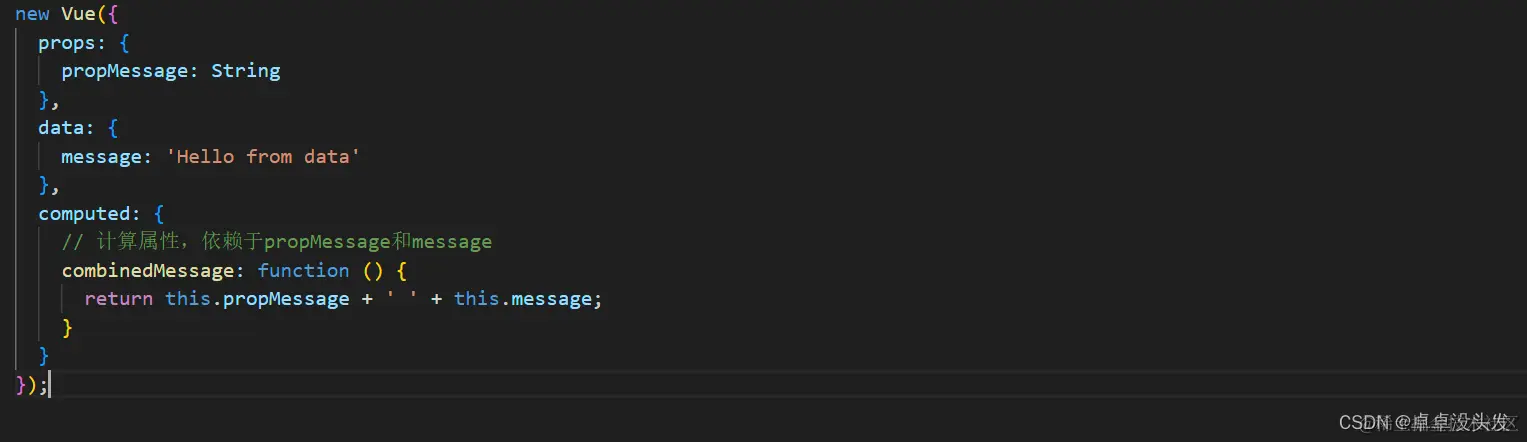Viewport: 1527px width, 442px height.
Task: Click the 'Vue' constructor name
Action: pyautogui.click(x=78, y=14)
